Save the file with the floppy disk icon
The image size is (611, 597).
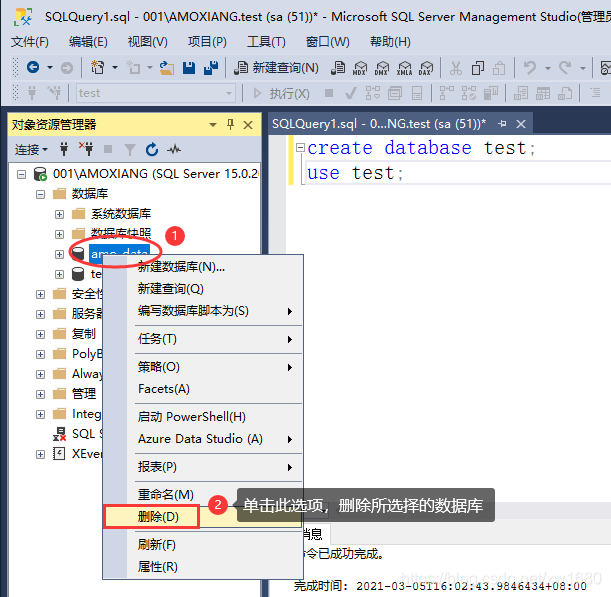tap(188, 68)
